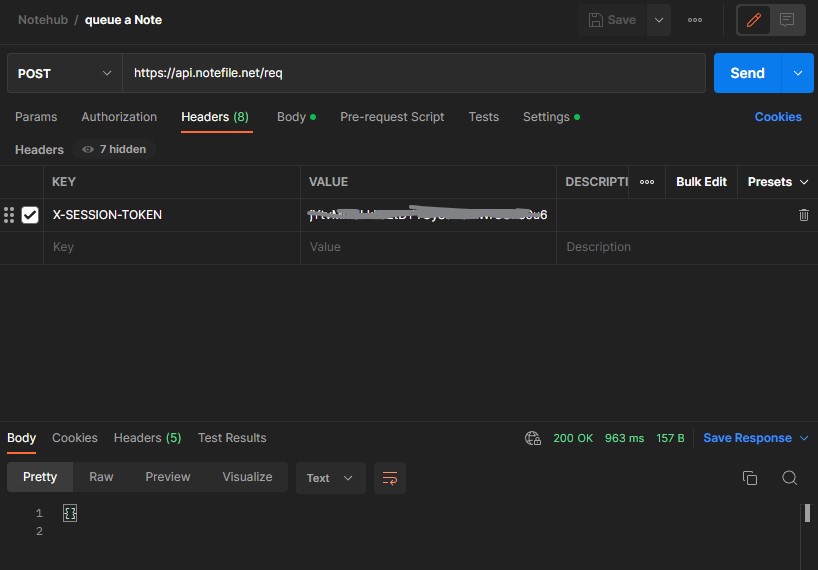Click the response body scrollbar
Viewport: 818px width, 570px height.
point(807,513)
